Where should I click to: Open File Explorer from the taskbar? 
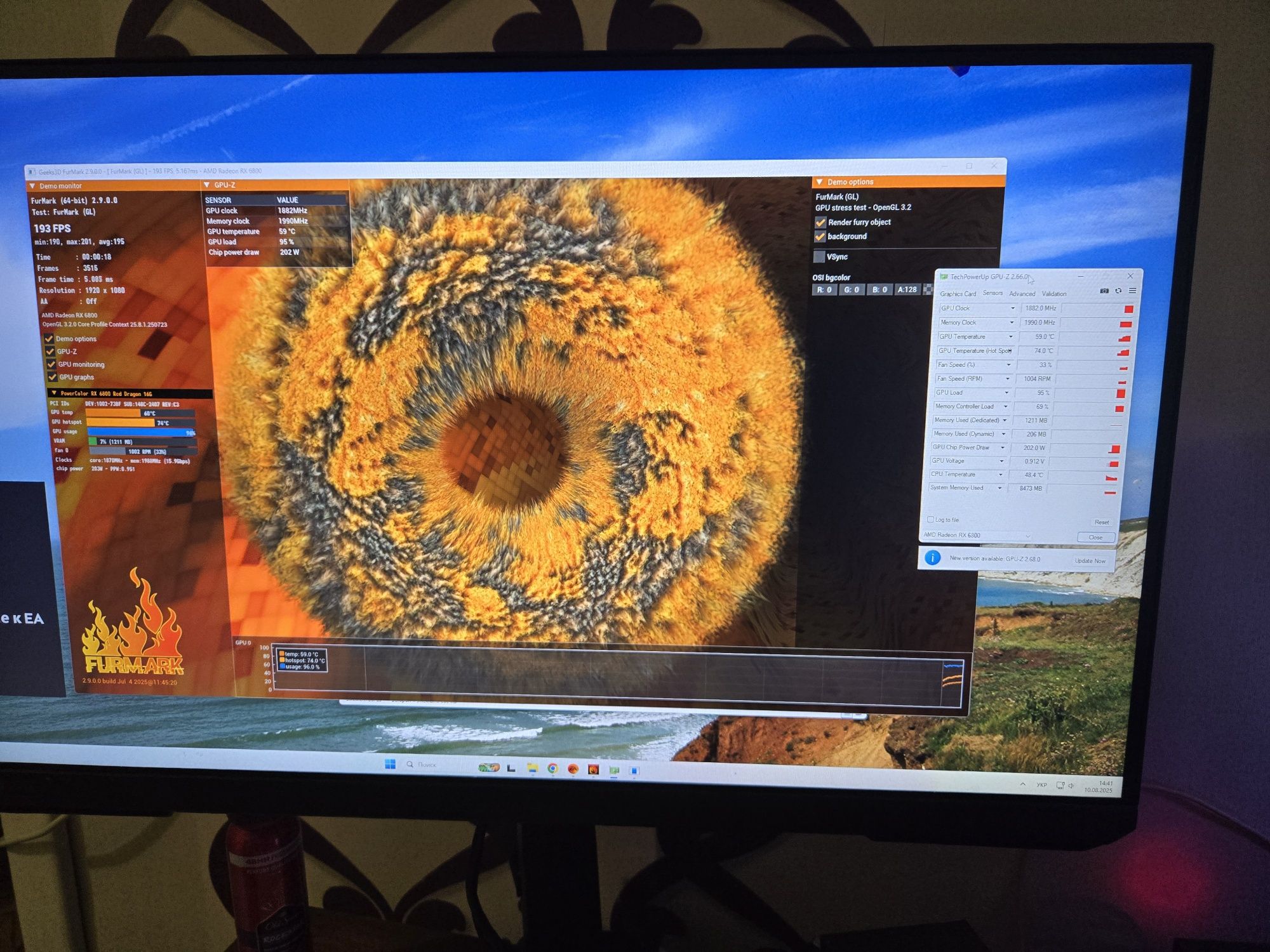[532, 768]
